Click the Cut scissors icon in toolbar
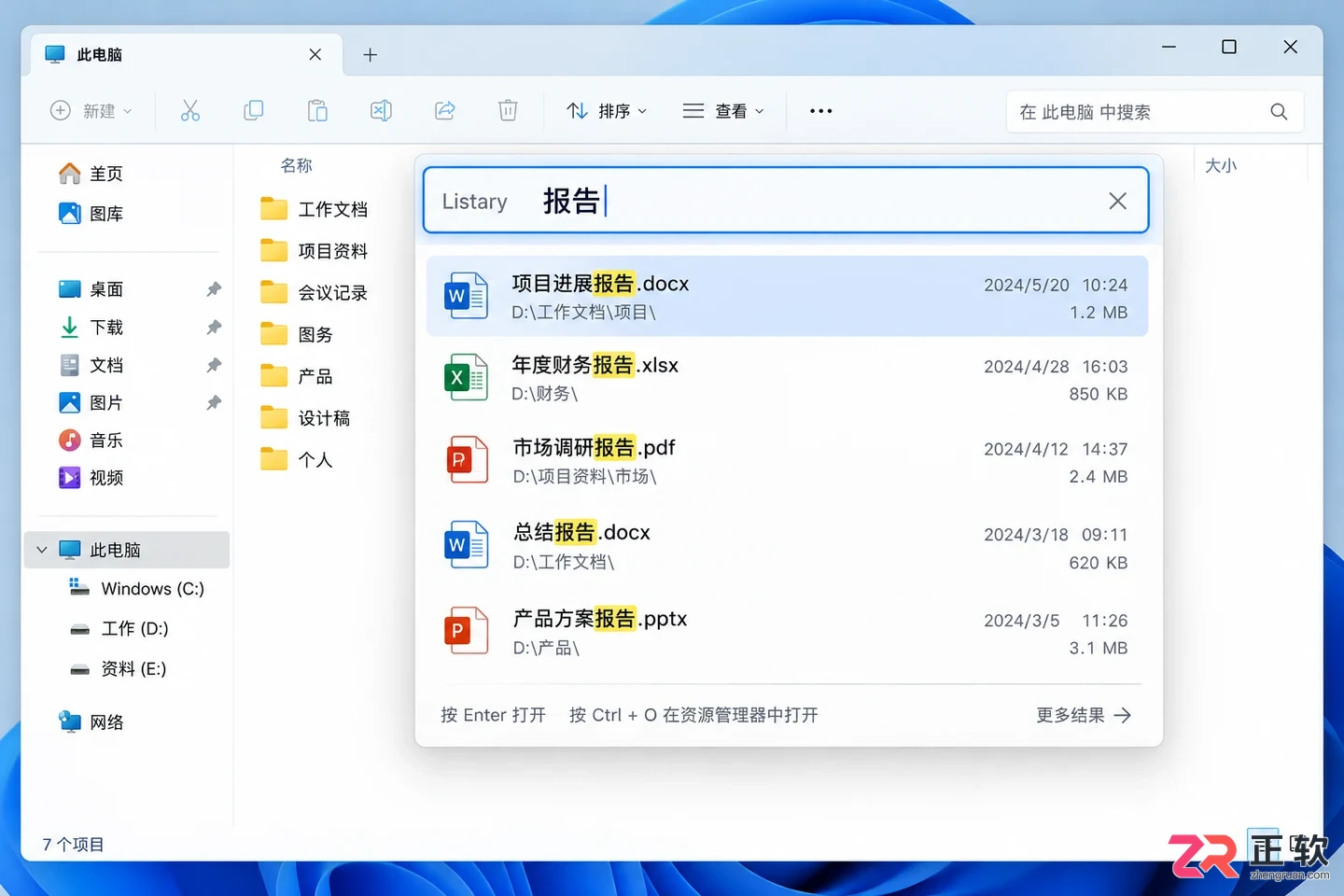 pyautogui.click(x=190, y=111)
